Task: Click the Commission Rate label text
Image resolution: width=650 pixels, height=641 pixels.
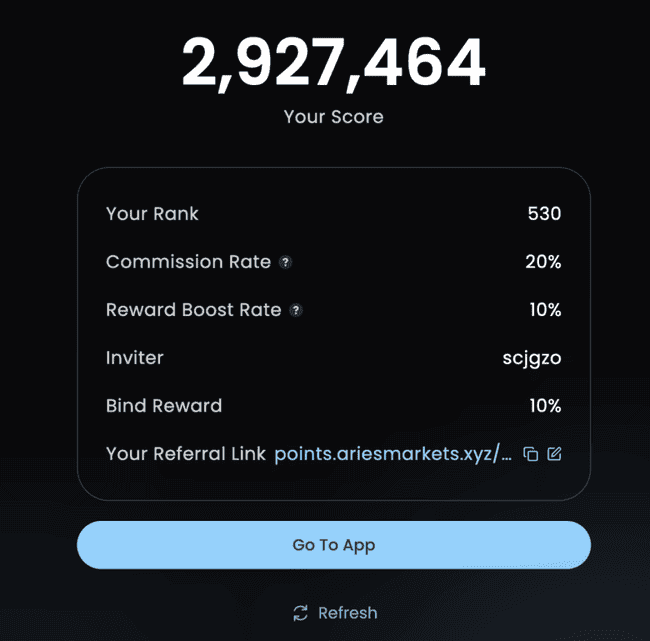Action: (x=188, y=262)
